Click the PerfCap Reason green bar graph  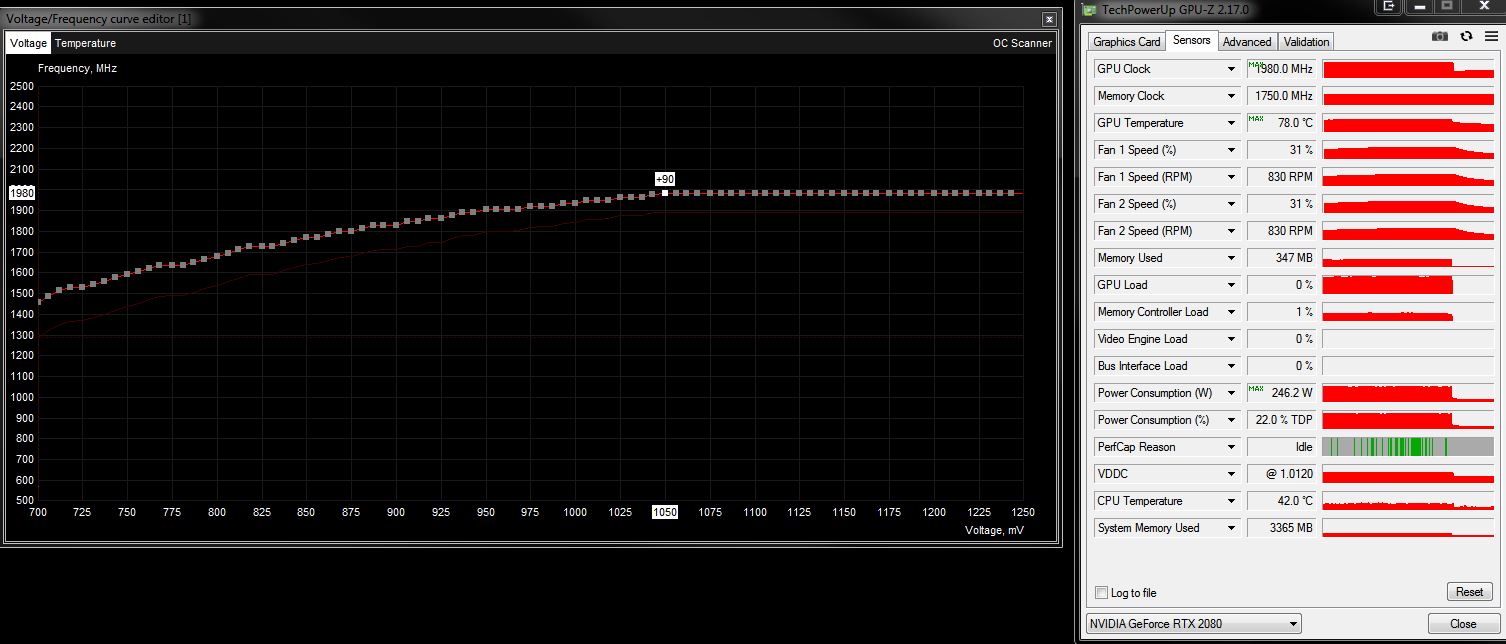click(1407, 447)
